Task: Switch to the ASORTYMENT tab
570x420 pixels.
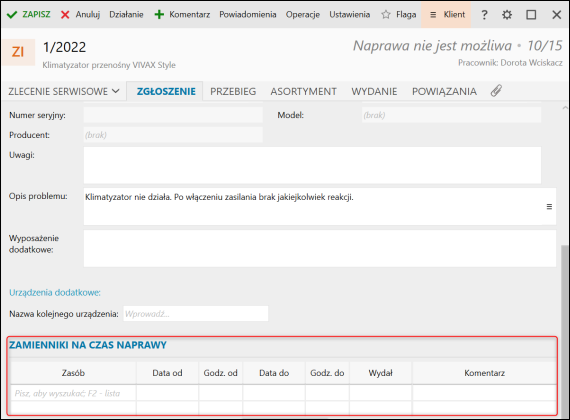Action: (304, 91)
